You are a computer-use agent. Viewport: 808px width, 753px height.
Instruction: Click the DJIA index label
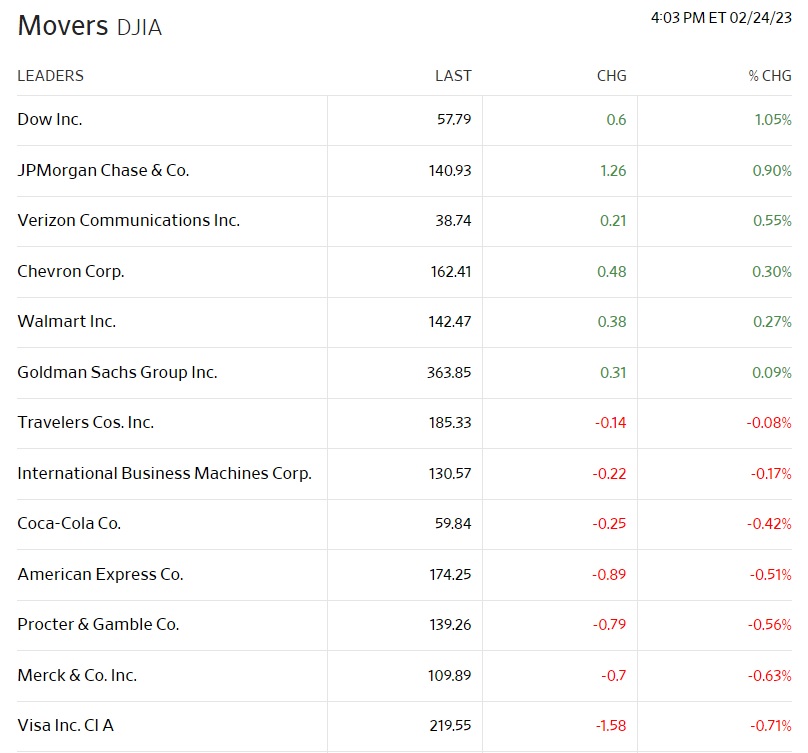pos(140,28)
